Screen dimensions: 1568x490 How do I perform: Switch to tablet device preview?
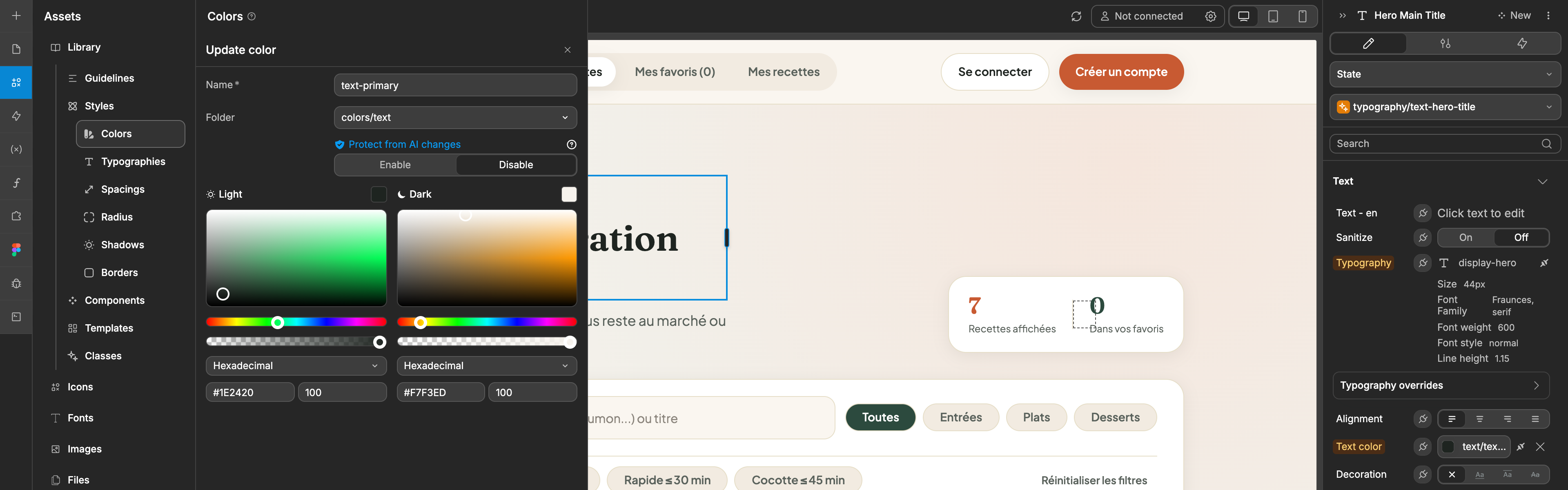tap(1273, 16)
